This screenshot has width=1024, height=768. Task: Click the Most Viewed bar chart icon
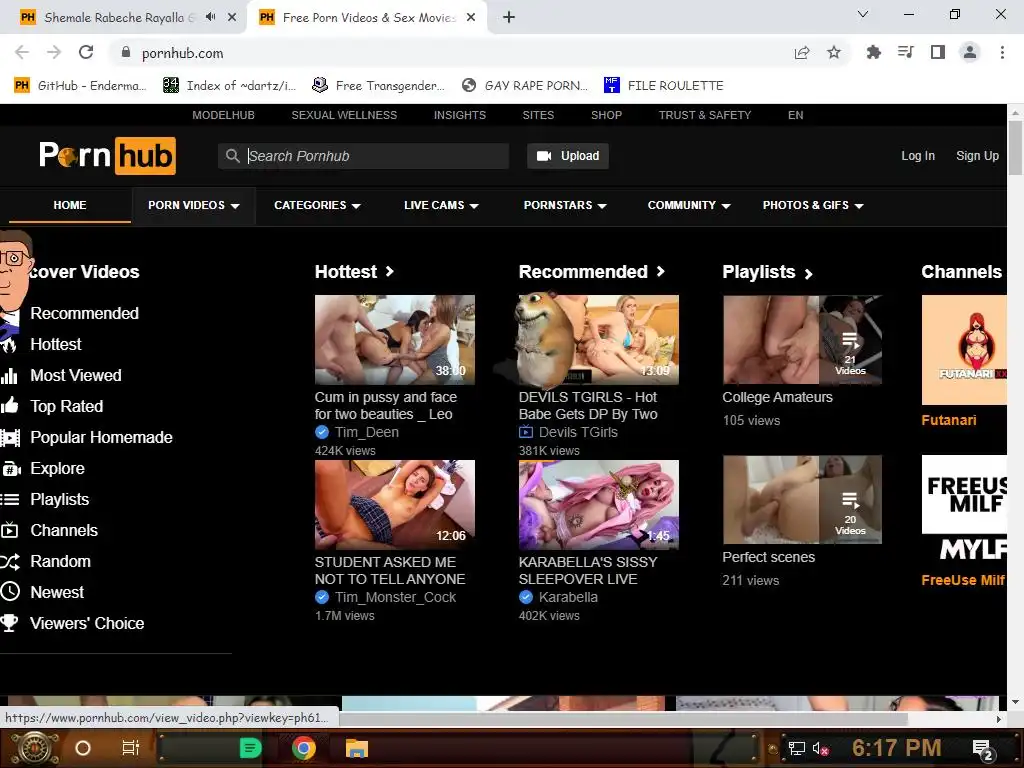(9, 376)
